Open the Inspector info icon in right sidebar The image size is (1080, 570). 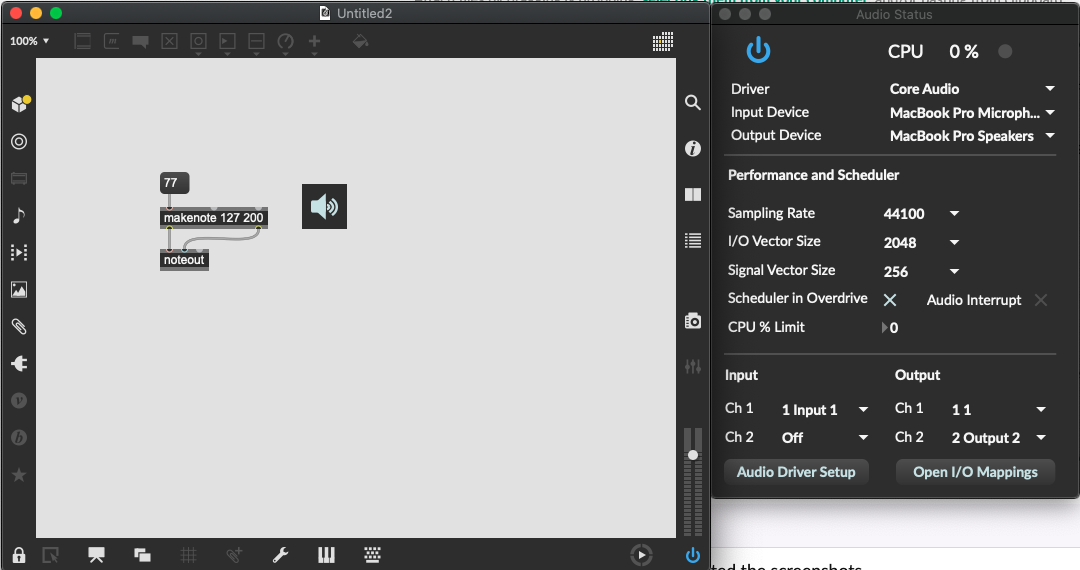693,149
